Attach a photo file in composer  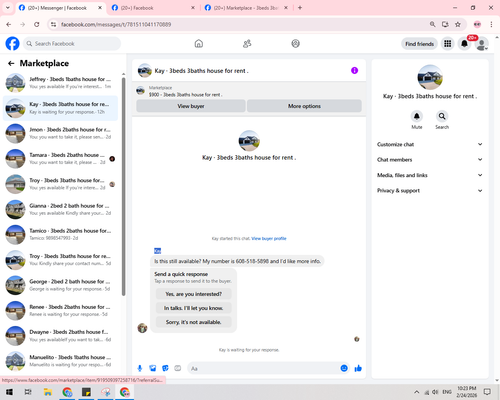pyautogui.click(x=153, y=368)
